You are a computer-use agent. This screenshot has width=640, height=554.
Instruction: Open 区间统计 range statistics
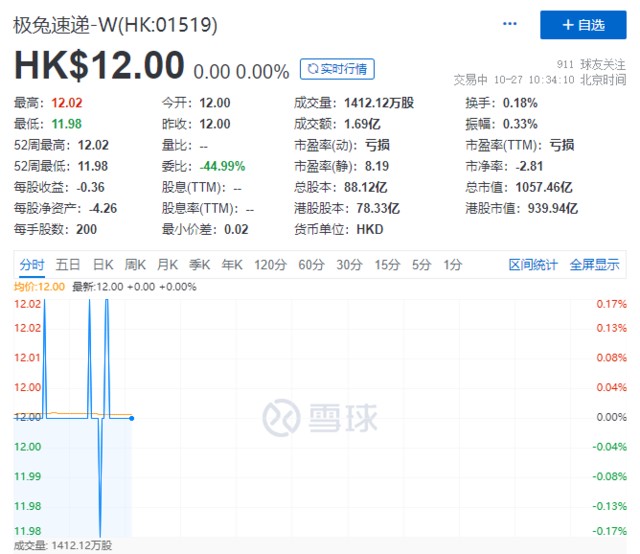point(533,265)
